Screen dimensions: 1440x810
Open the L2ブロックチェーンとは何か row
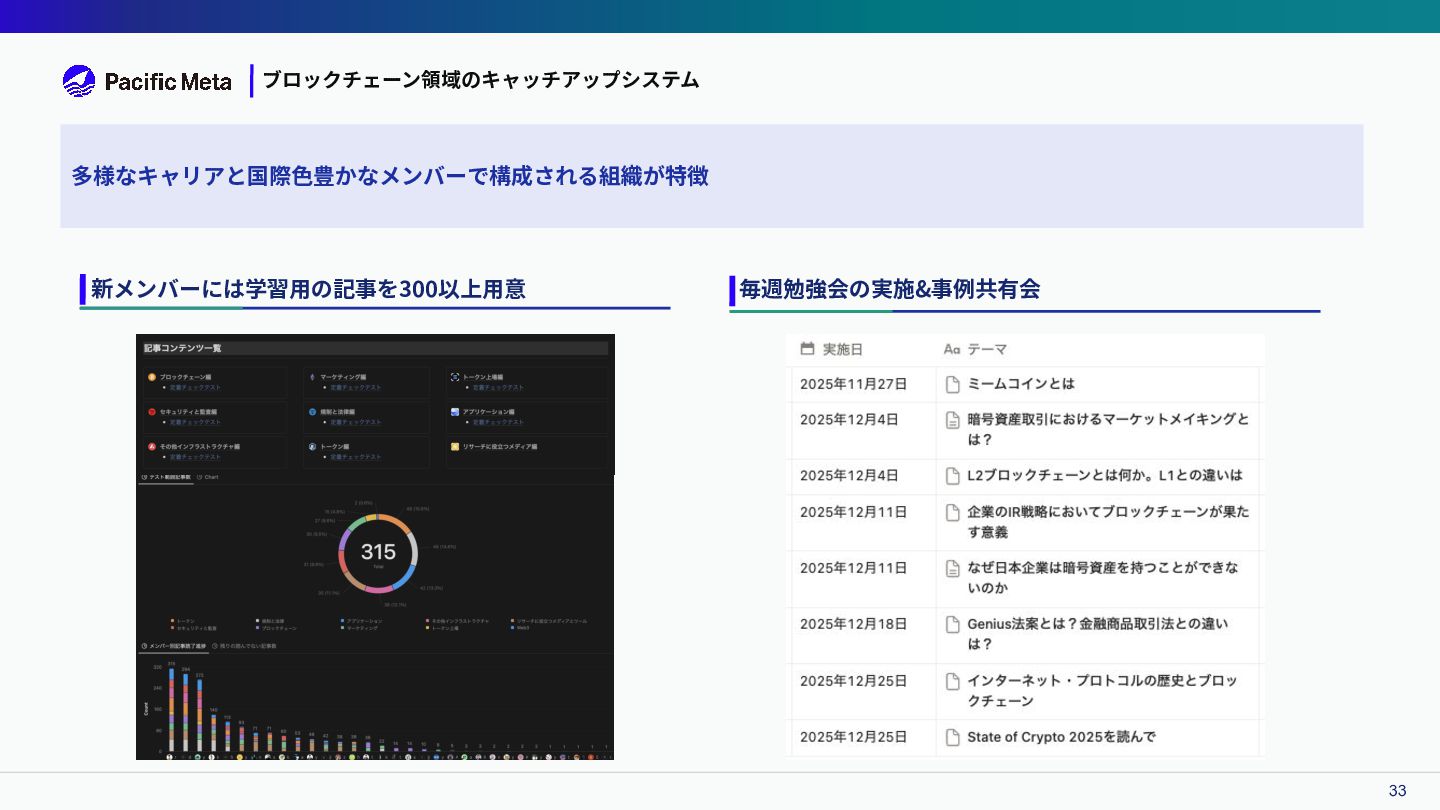[x=1104, y=476]
